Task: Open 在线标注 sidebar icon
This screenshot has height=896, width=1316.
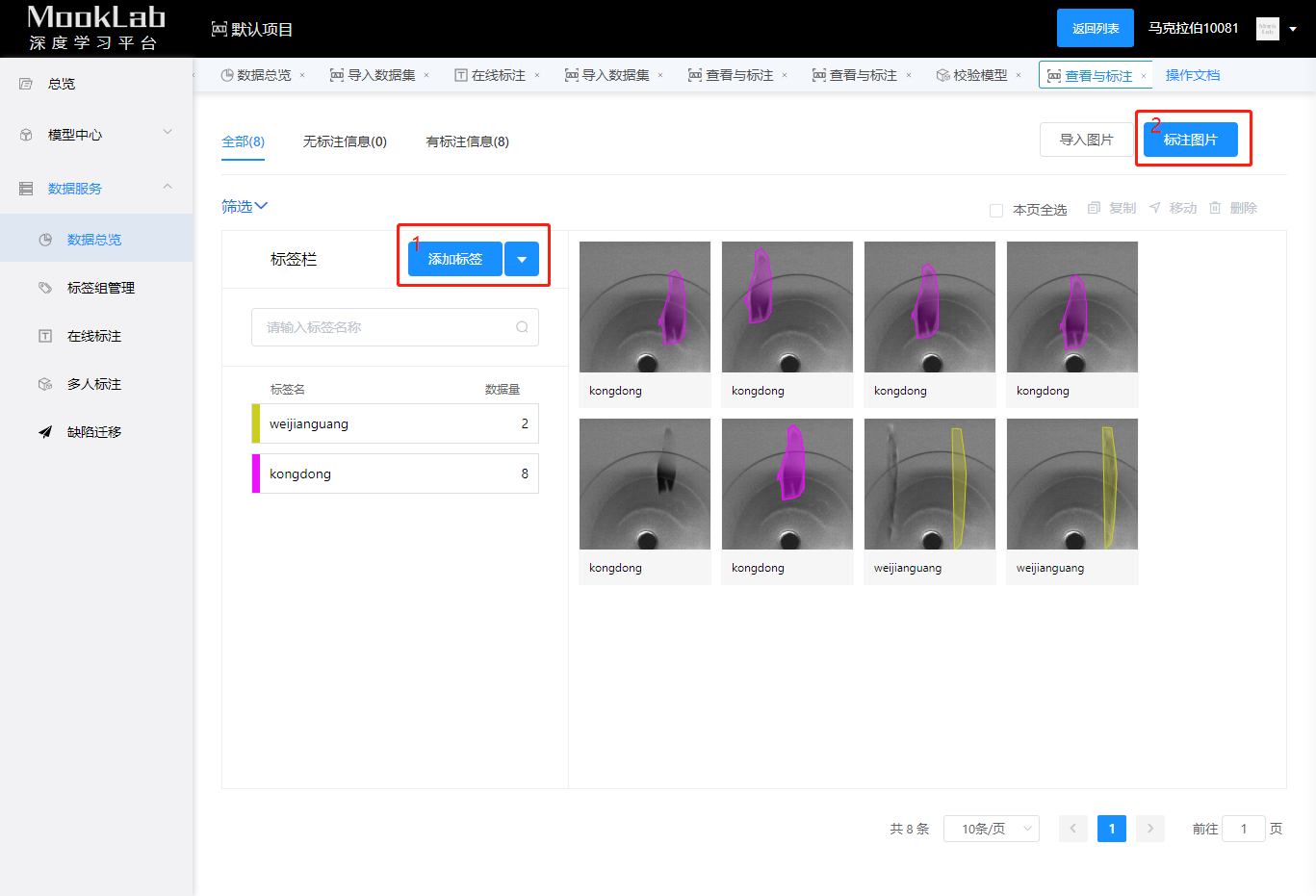Action: coord(45,336)
